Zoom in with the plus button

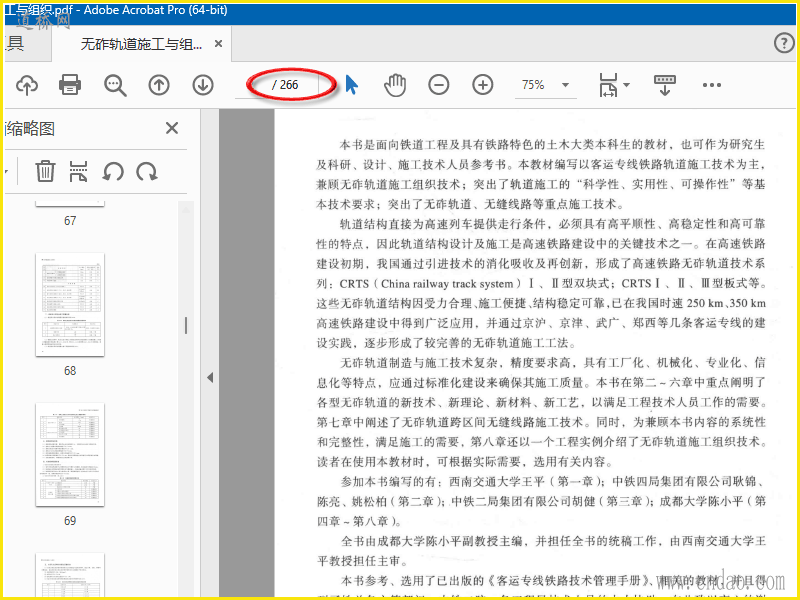(x=483, y=85)
